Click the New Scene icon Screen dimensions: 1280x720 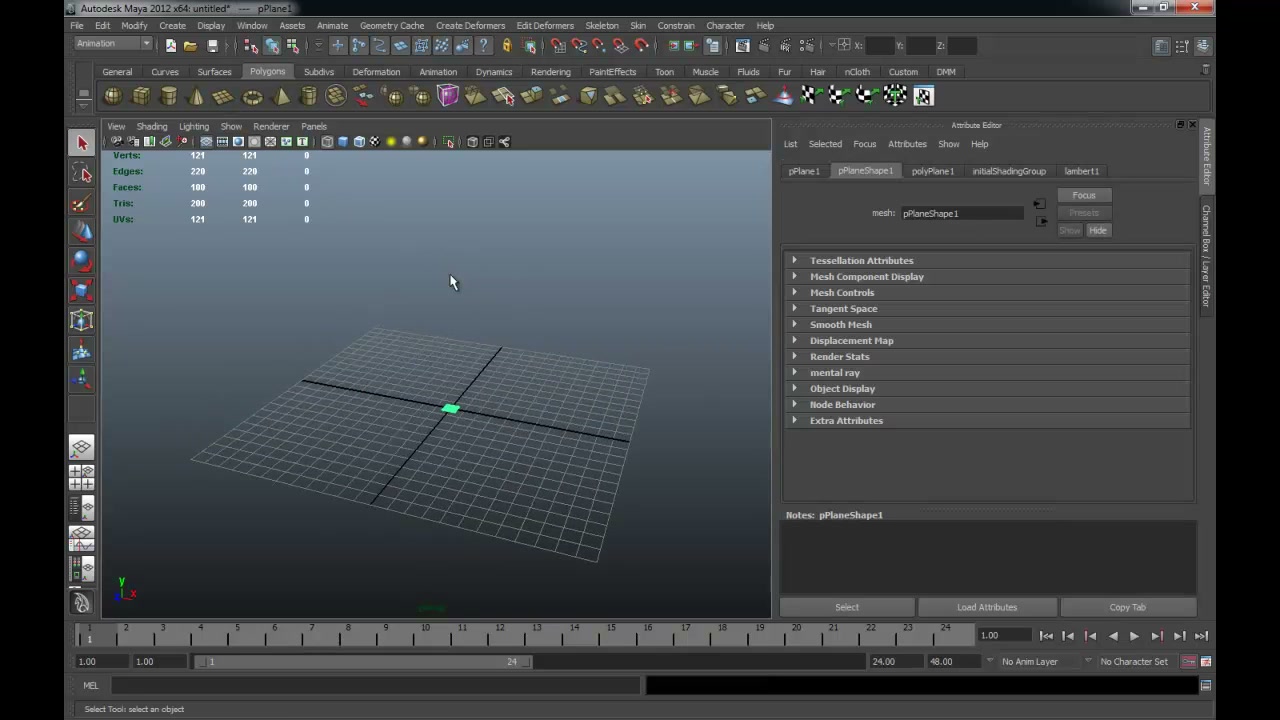click(171, 45)
